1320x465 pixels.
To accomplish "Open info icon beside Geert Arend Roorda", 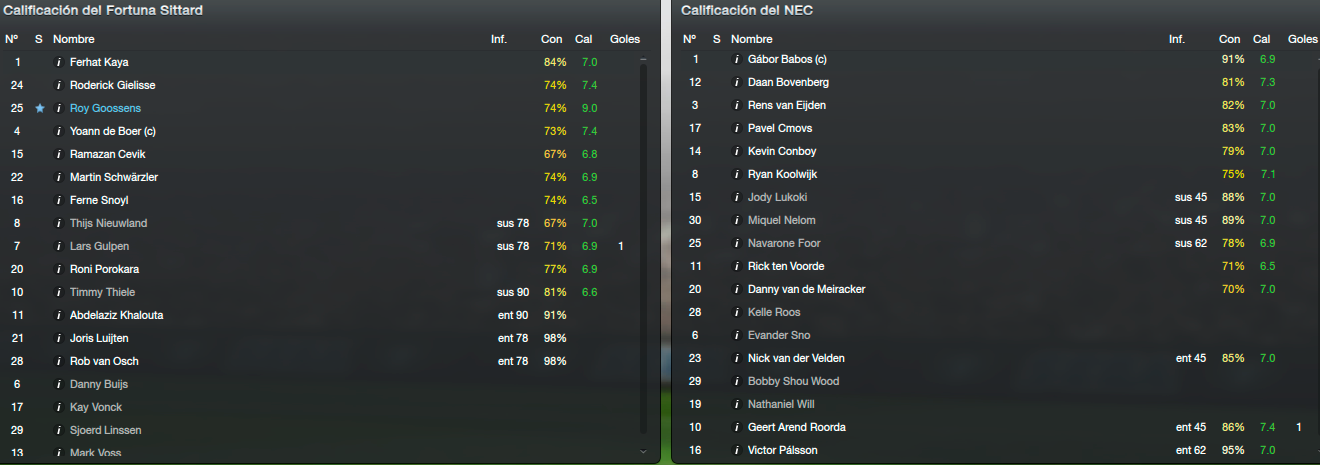I will point(737,427).
